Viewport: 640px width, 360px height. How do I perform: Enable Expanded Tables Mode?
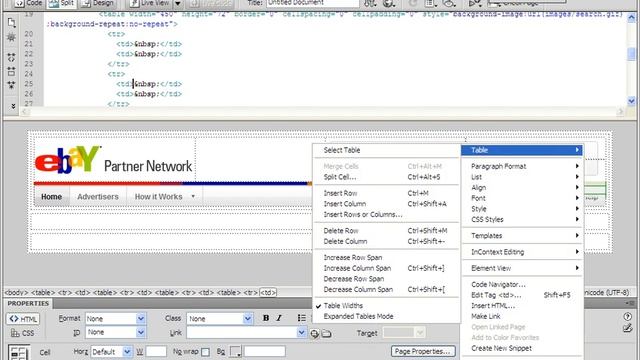pos(358,316)
